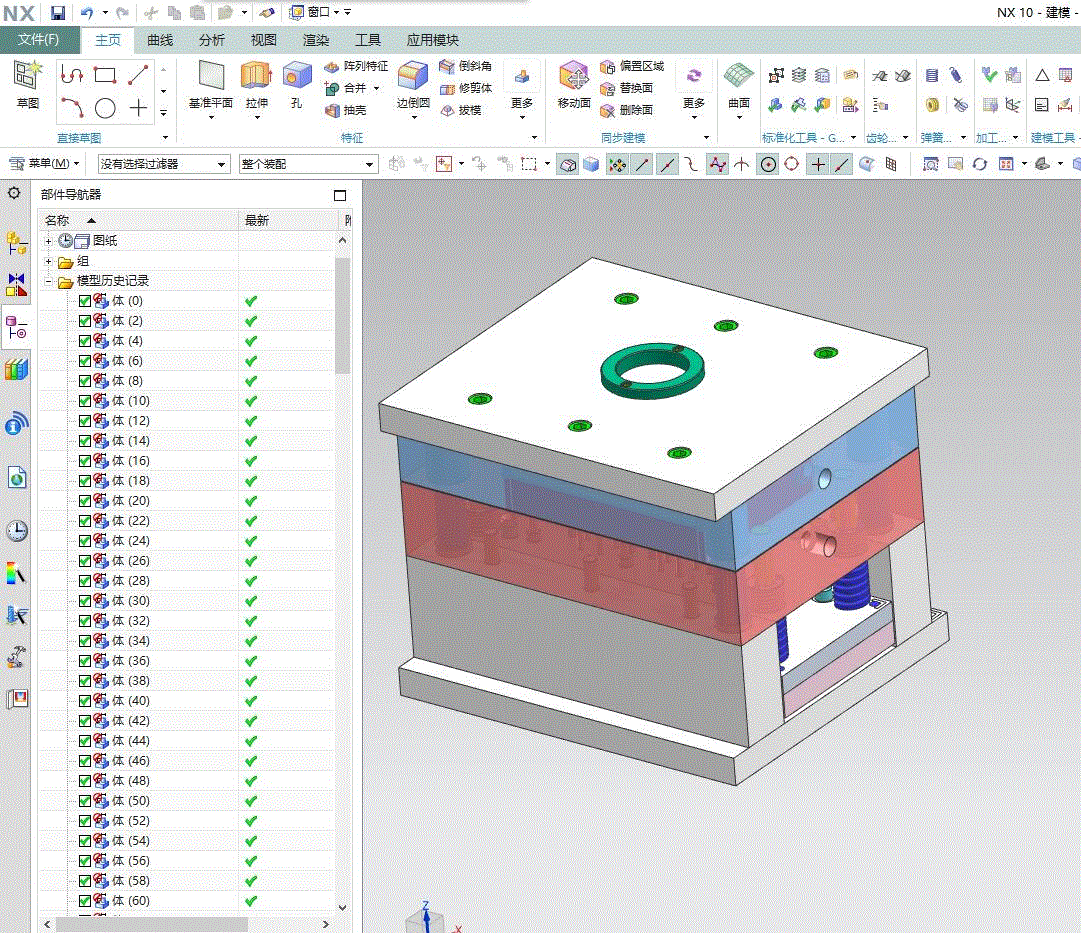Open the 草图 (Sketch) tool

(x=28, y=84)
